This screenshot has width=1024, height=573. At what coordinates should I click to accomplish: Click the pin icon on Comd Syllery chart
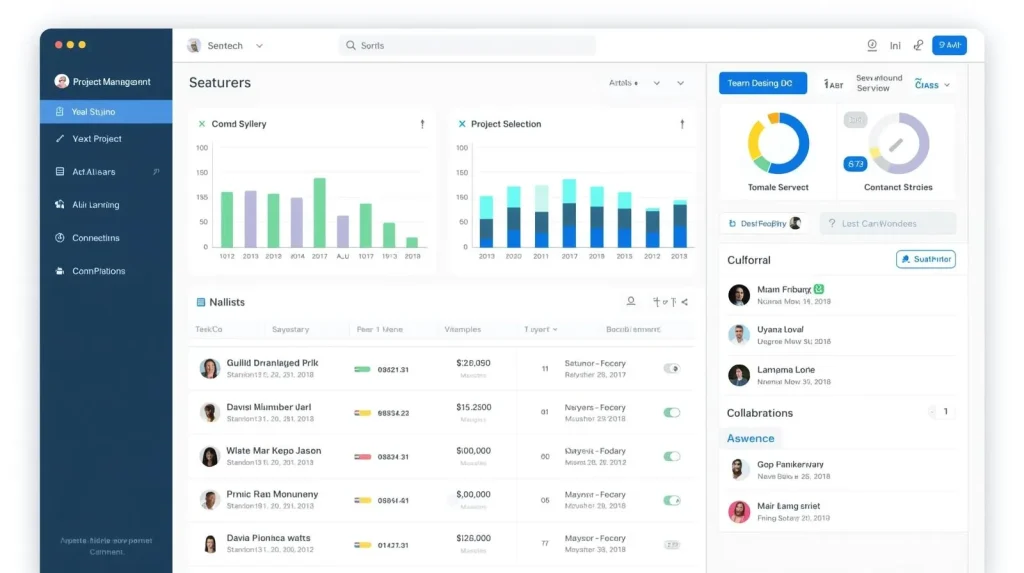point(423,124)
